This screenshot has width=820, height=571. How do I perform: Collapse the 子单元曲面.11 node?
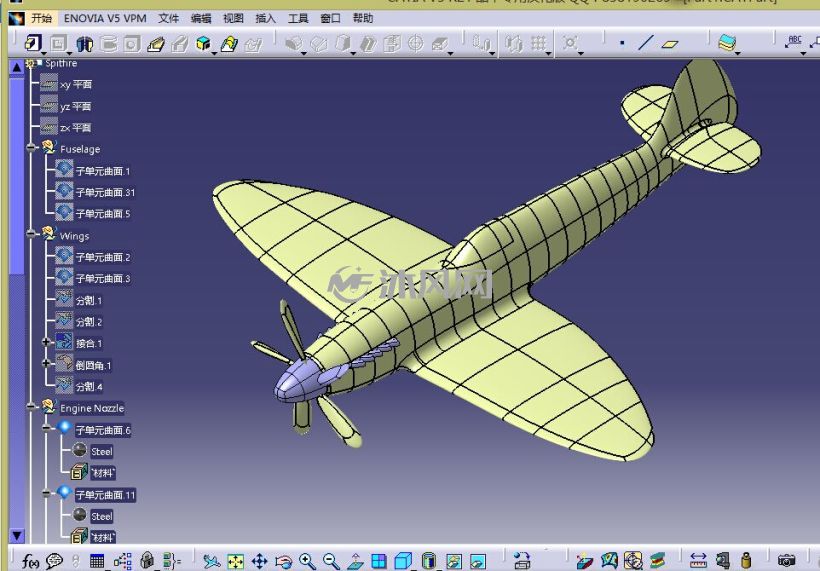tap(47, 493)
